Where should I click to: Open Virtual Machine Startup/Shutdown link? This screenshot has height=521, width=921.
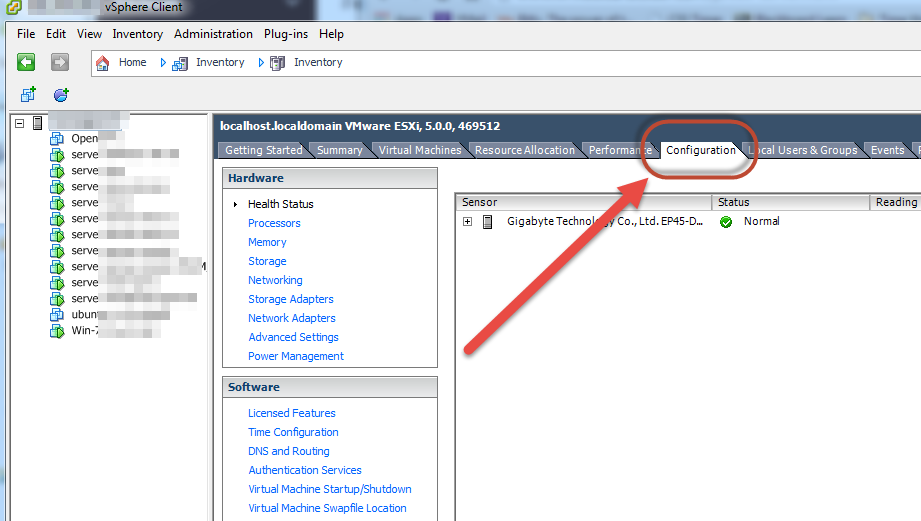click(330, 489)
